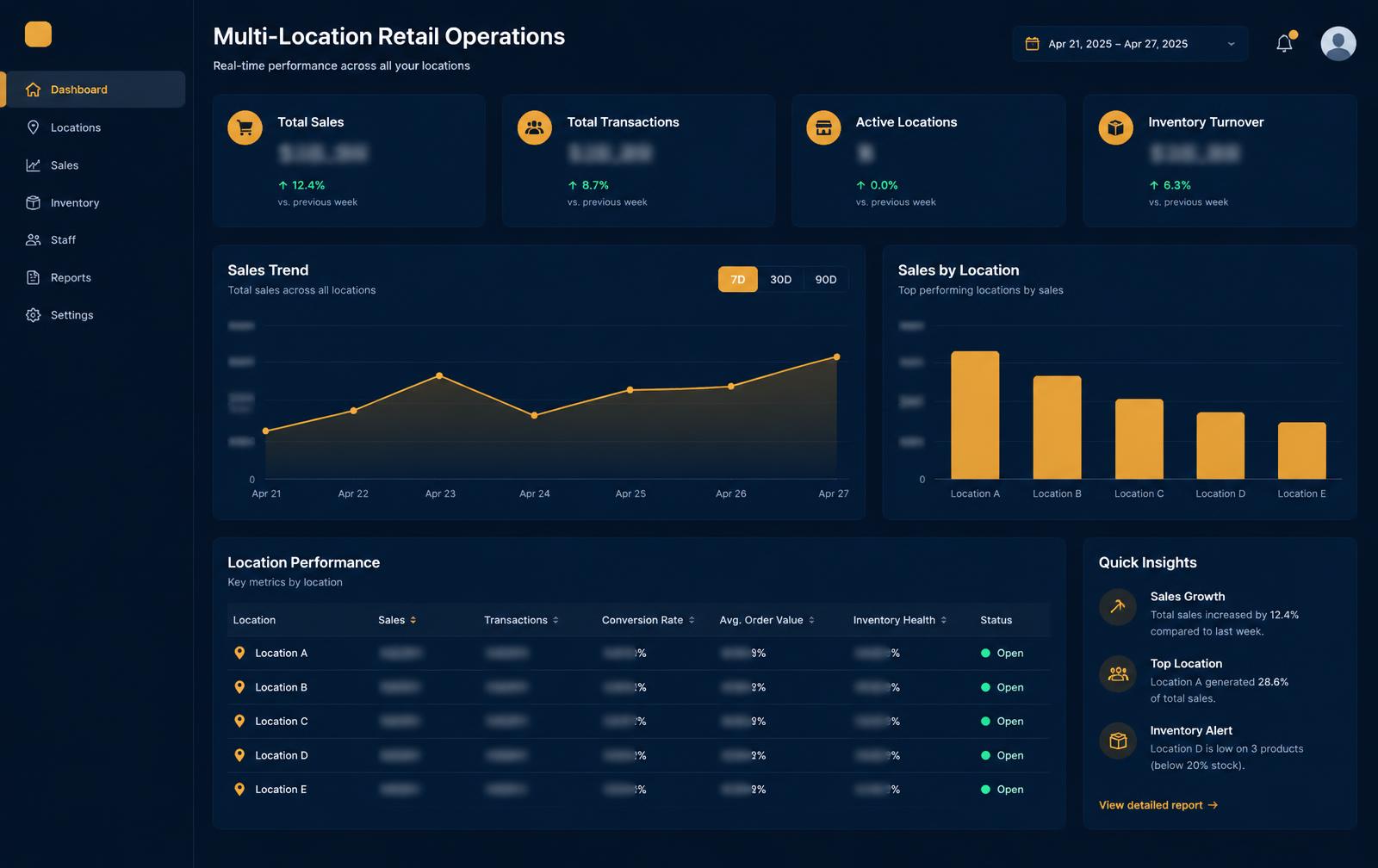Select the 7D range toggle
1378x868 pixels.
coord(738,279)
